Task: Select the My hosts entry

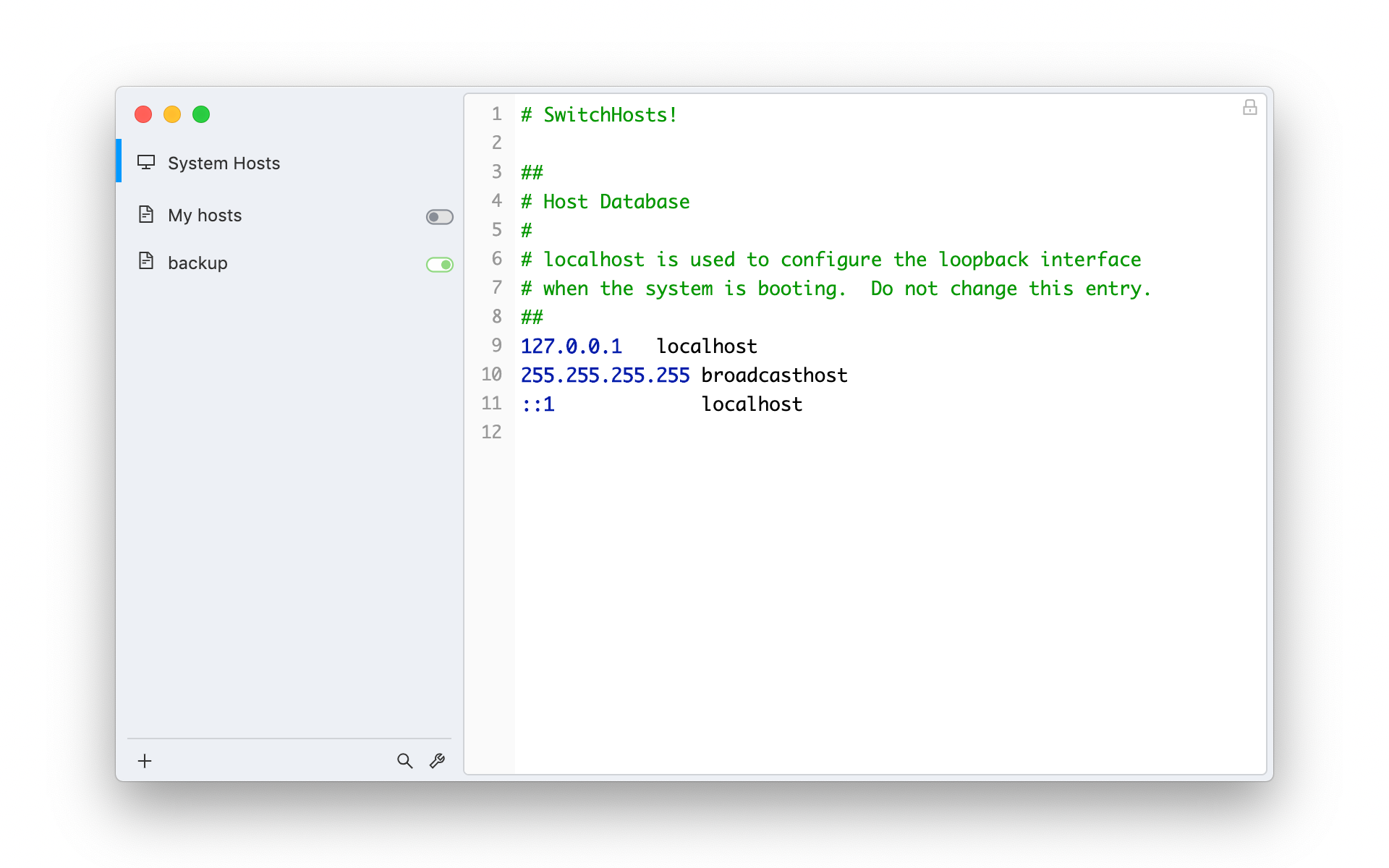Action: [205, 216]
